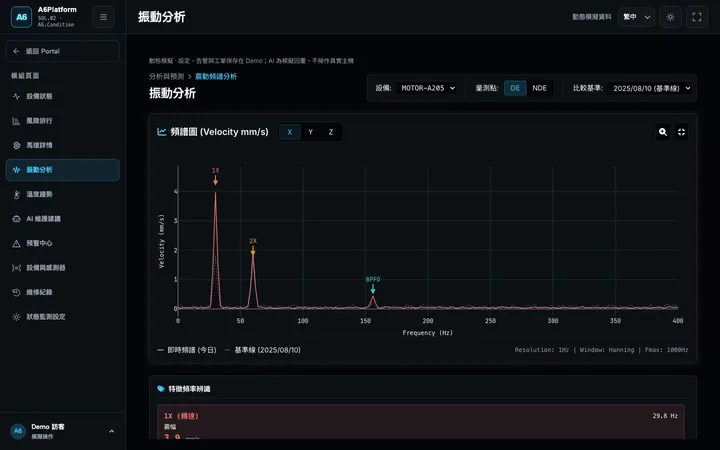This screenshot has height=450, width=720.
Task: Open the 預警中心 page via its warning triangle icon
Action: (17, 243)
